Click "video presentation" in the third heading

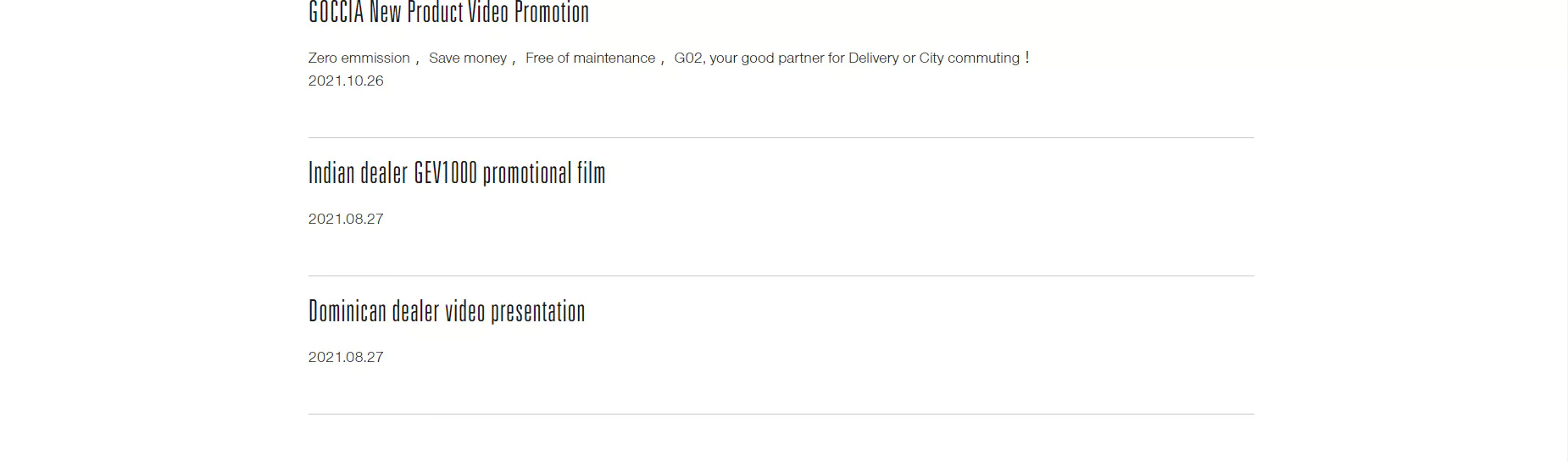point(515,311)
